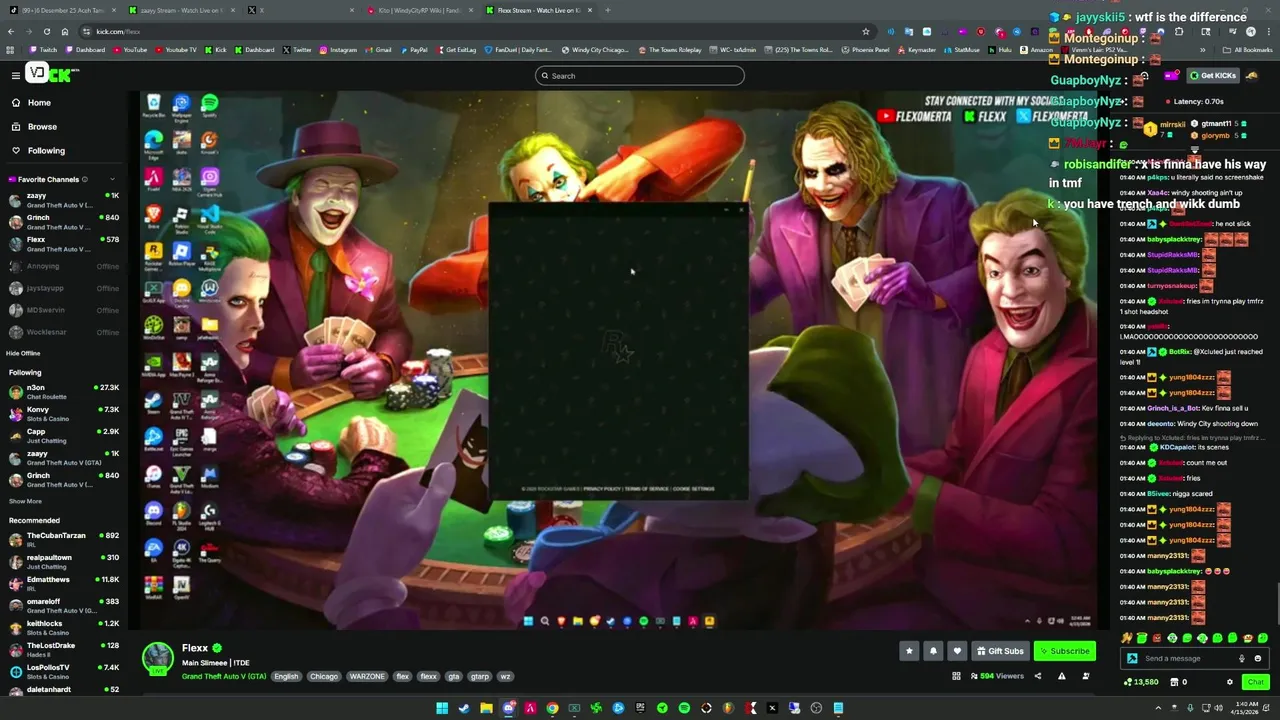Click the gtarp tag
Viewport: 1280px width, 720px height.
tap(480, 676)
